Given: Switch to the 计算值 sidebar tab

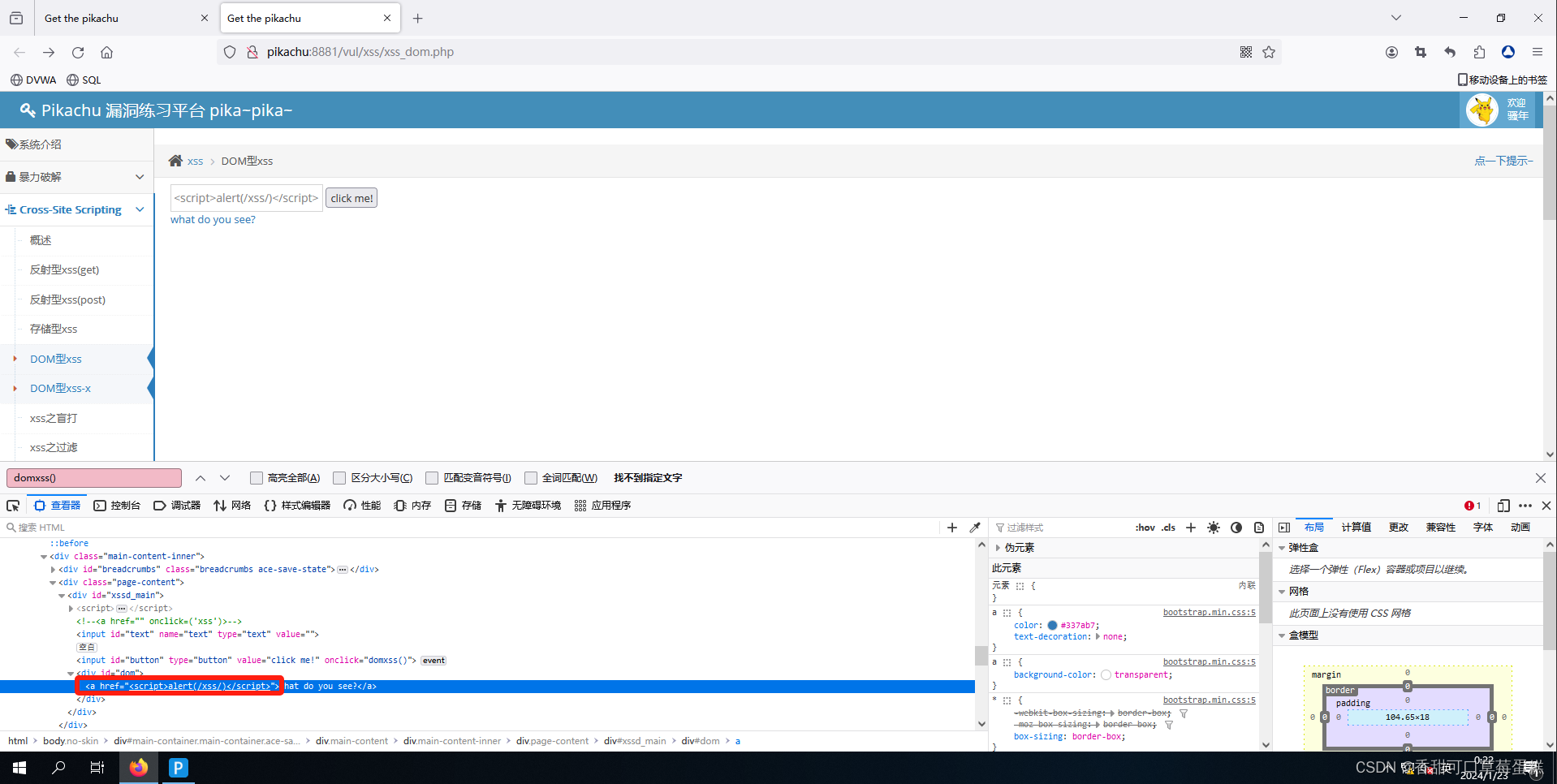Looking at the screenshot, I should point(1356,528).
